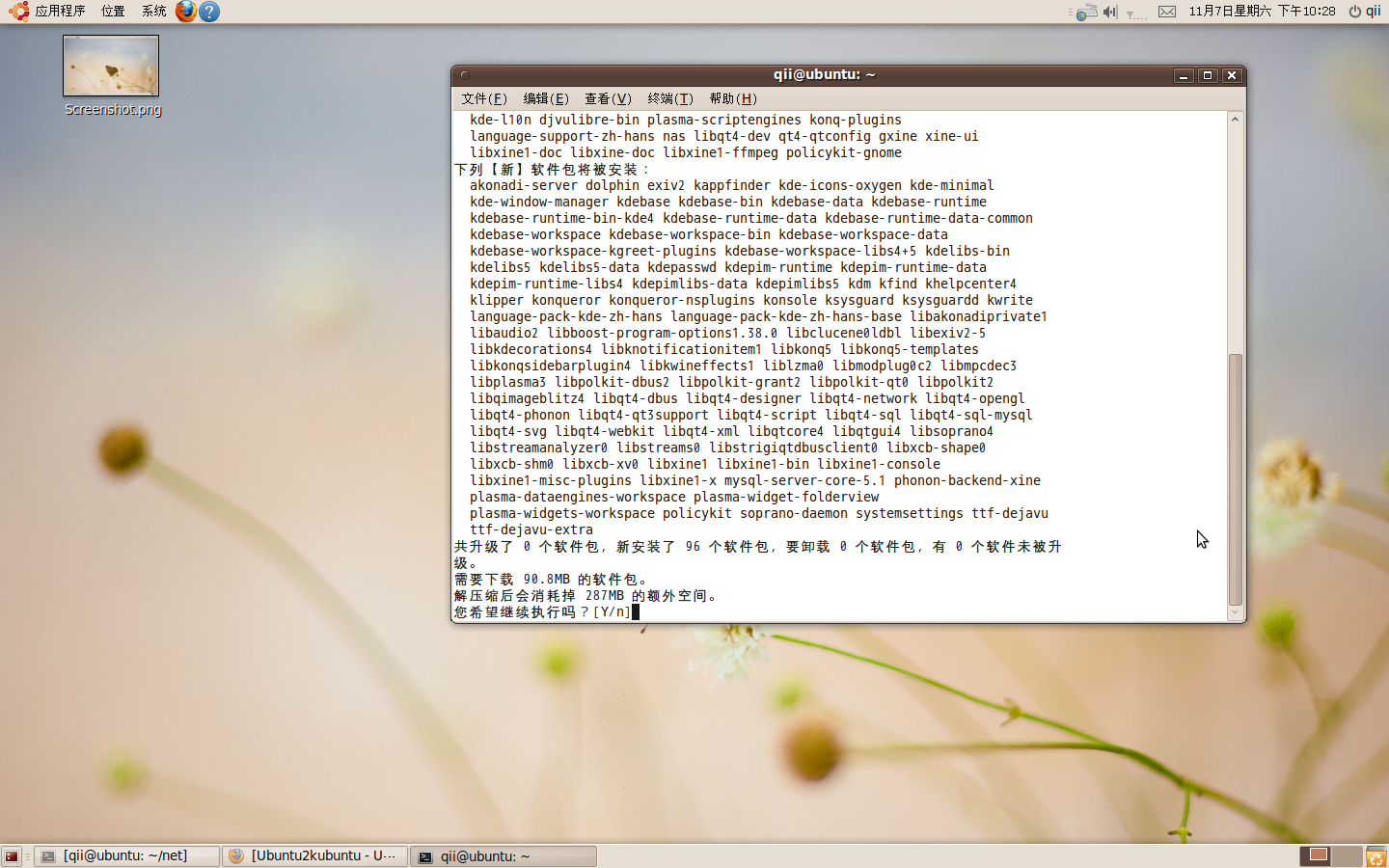Open the mail envelope indicator
Screen dimensions: 1389x868
coord(1167,12)
